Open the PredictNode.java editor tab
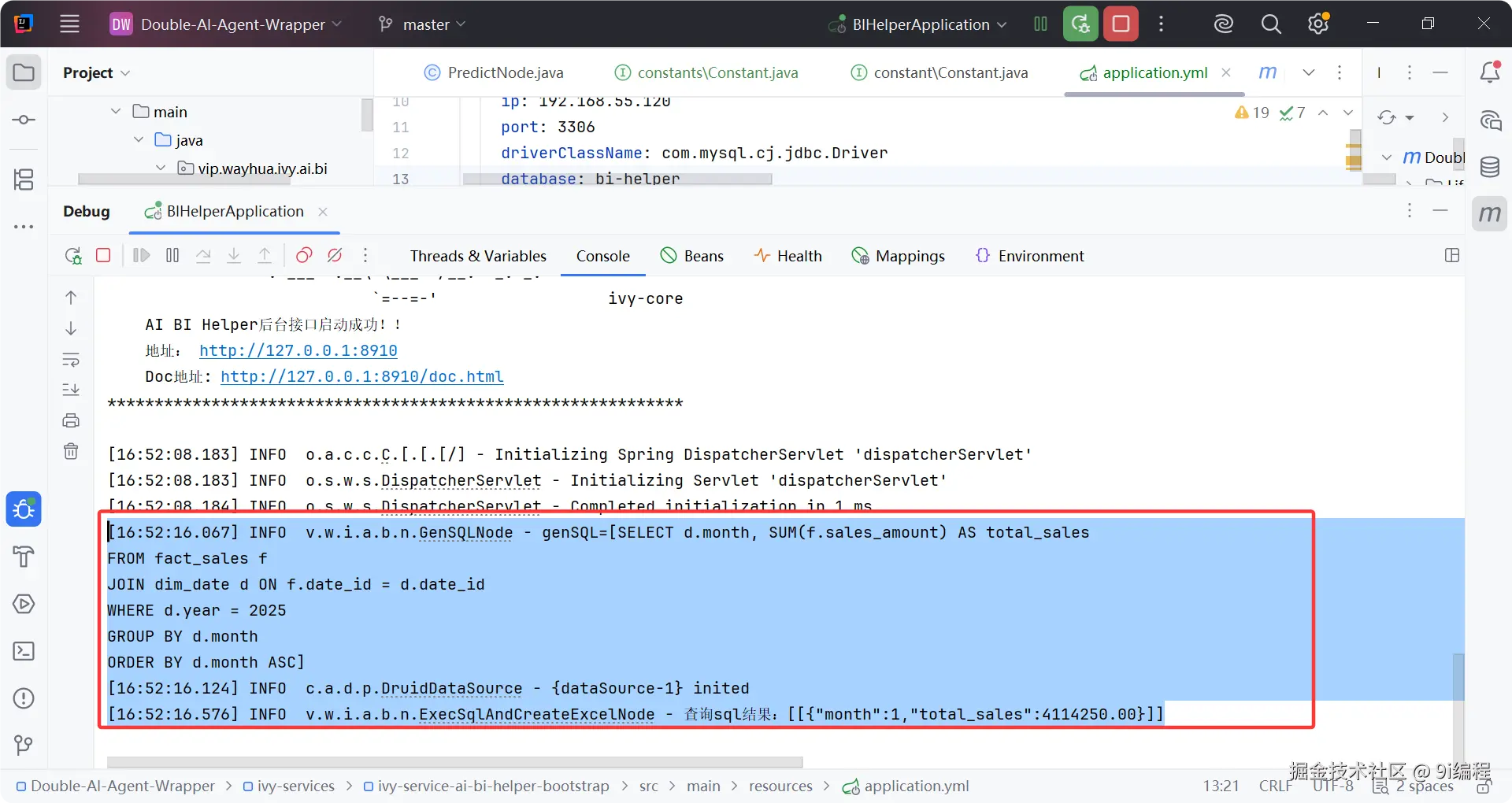 click(x=495, y=72)
